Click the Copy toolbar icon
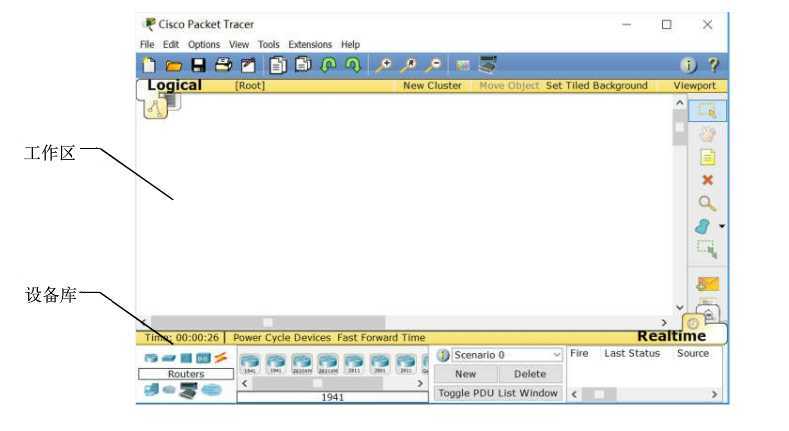 [x=278, y=65]
